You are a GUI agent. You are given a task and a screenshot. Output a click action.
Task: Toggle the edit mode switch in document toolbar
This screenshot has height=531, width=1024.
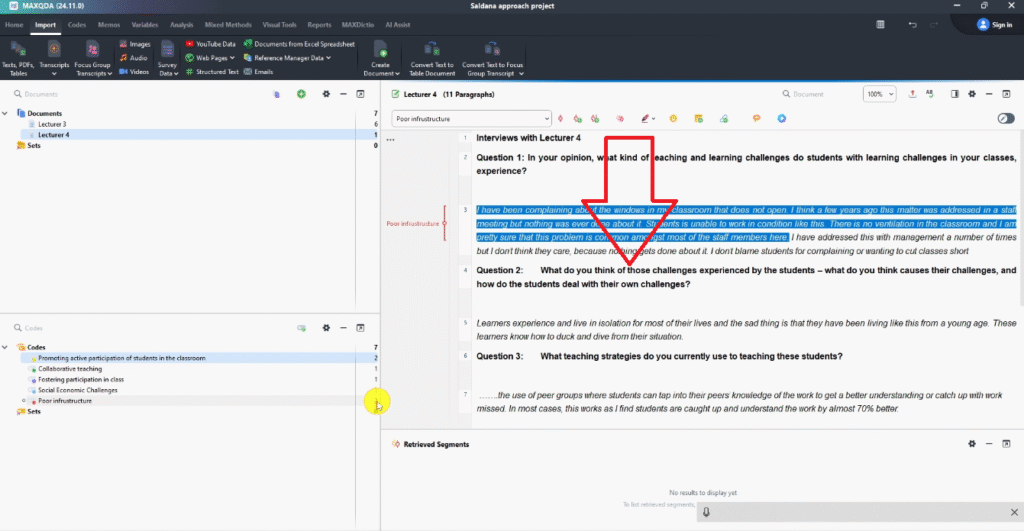[1005, 118]
